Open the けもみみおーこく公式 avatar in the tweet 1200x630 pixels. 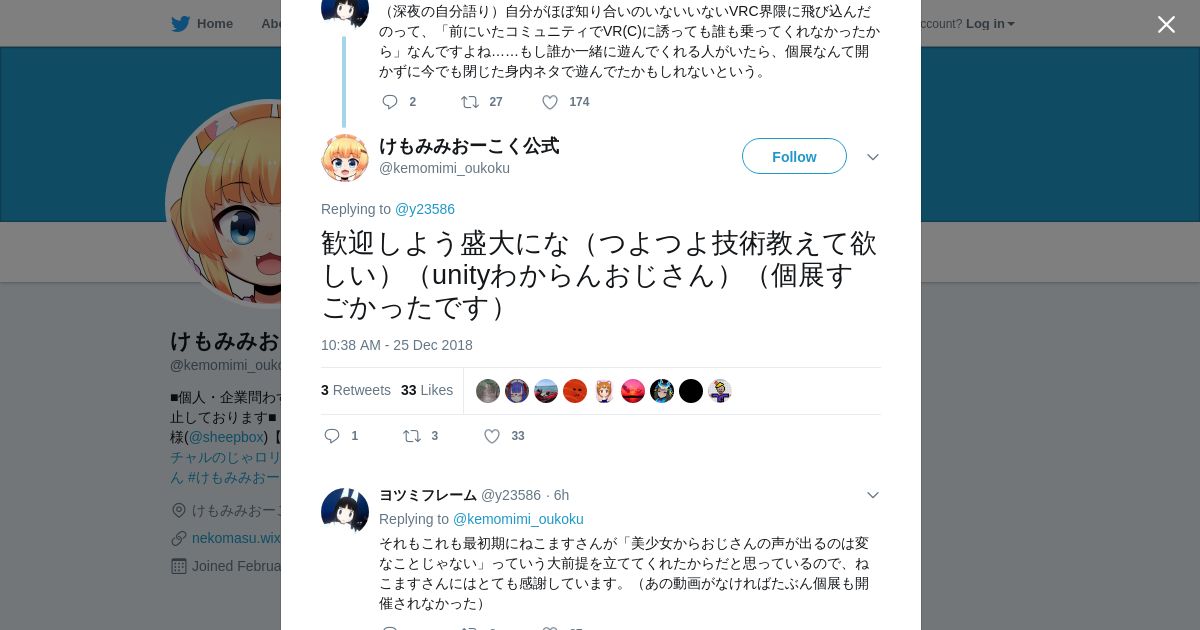(345, 157)
